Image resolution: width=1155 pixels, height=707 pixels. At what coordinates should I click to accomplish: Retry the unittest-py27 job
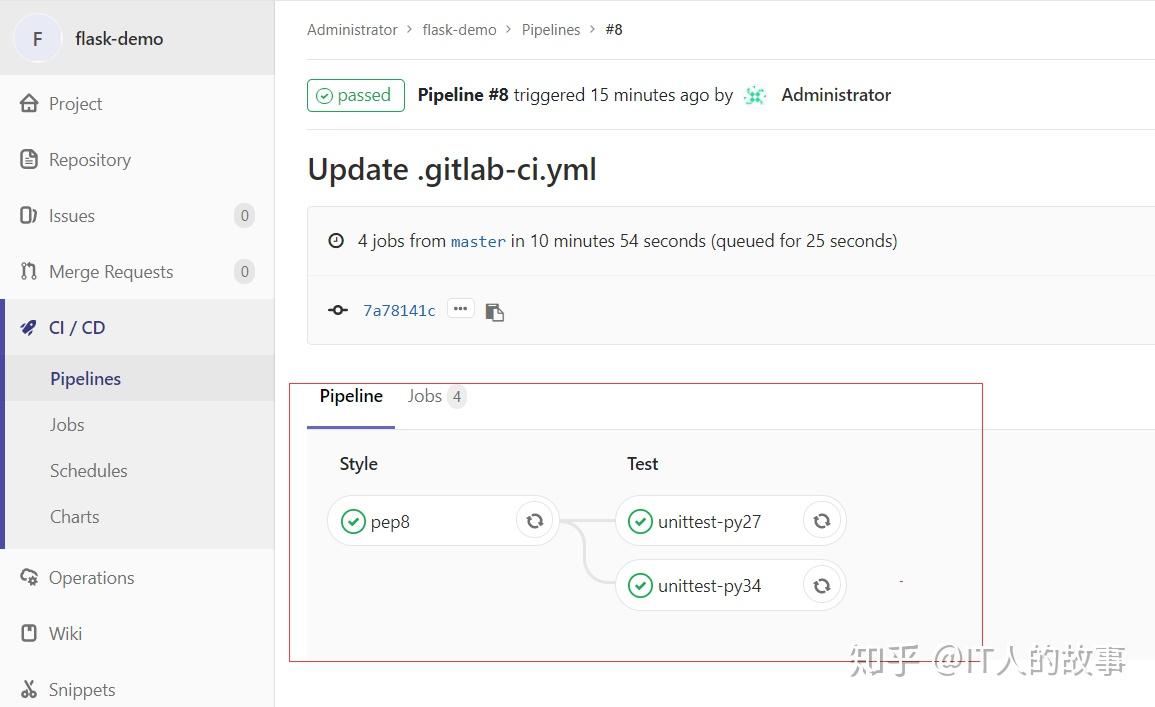click(x=822, y=520)
